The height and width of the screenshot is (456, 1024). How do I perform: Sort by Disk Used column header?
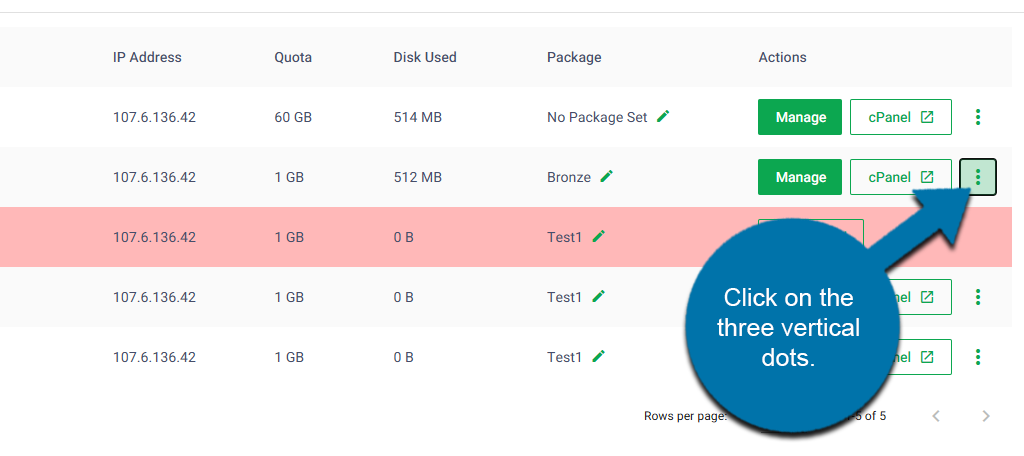tap(425, 57)
